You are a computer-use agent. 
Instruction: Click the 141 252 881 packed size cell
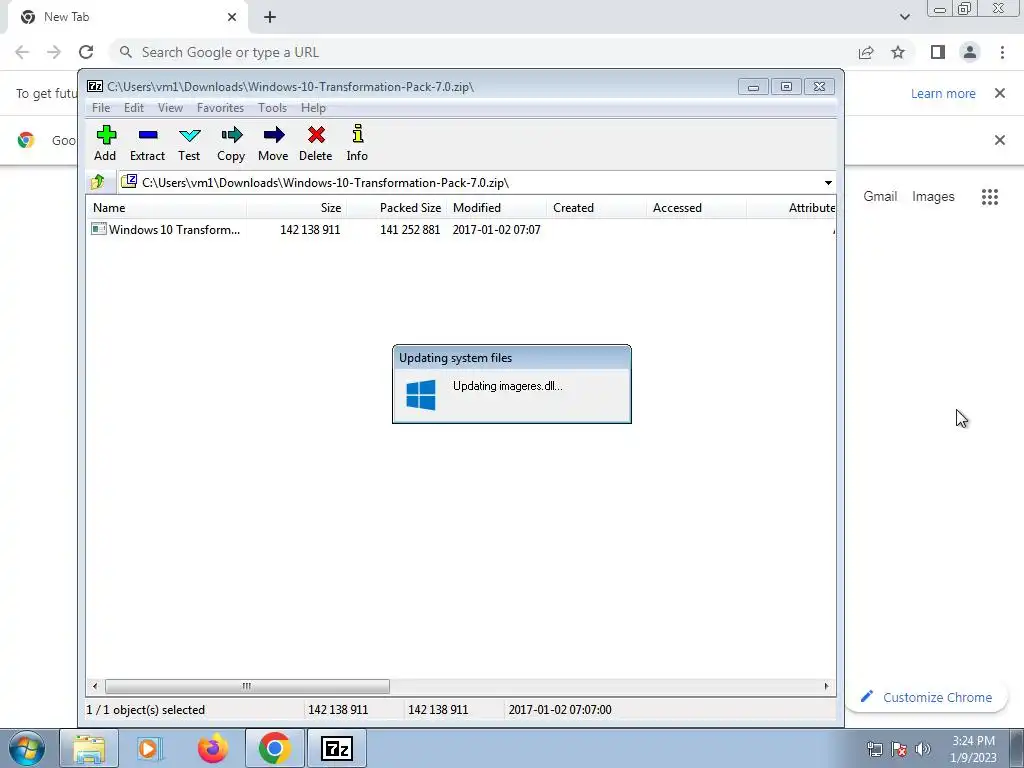click(410, 230)
